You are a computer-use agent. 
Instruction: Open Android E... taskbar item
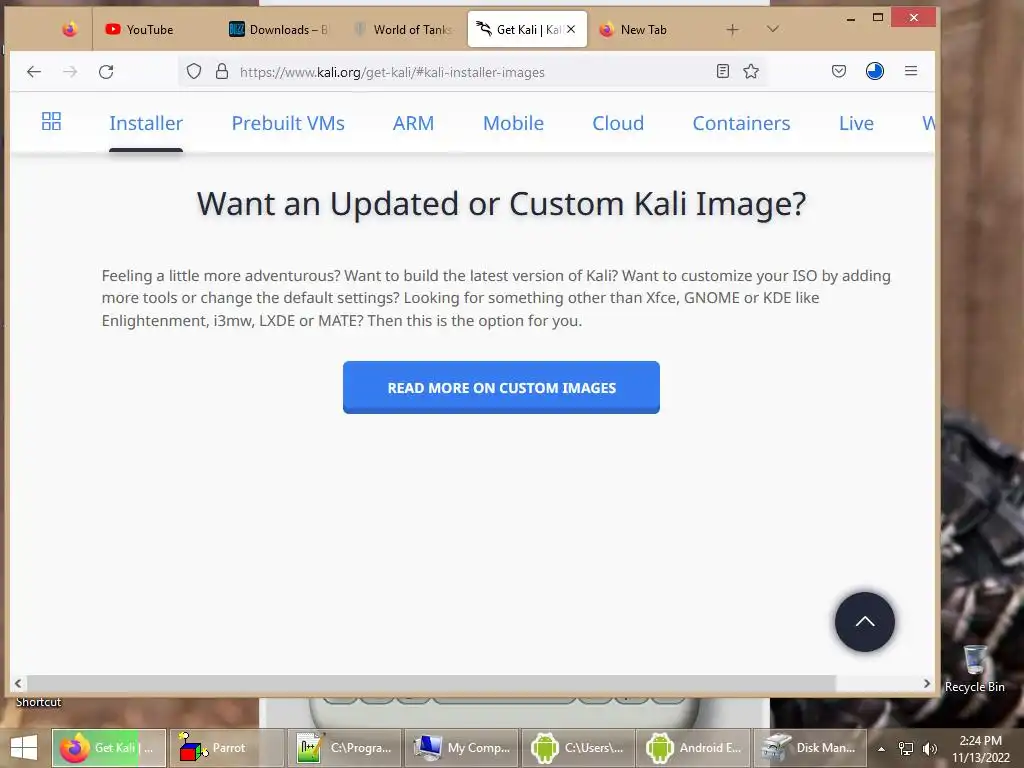[x=695, y=748]
